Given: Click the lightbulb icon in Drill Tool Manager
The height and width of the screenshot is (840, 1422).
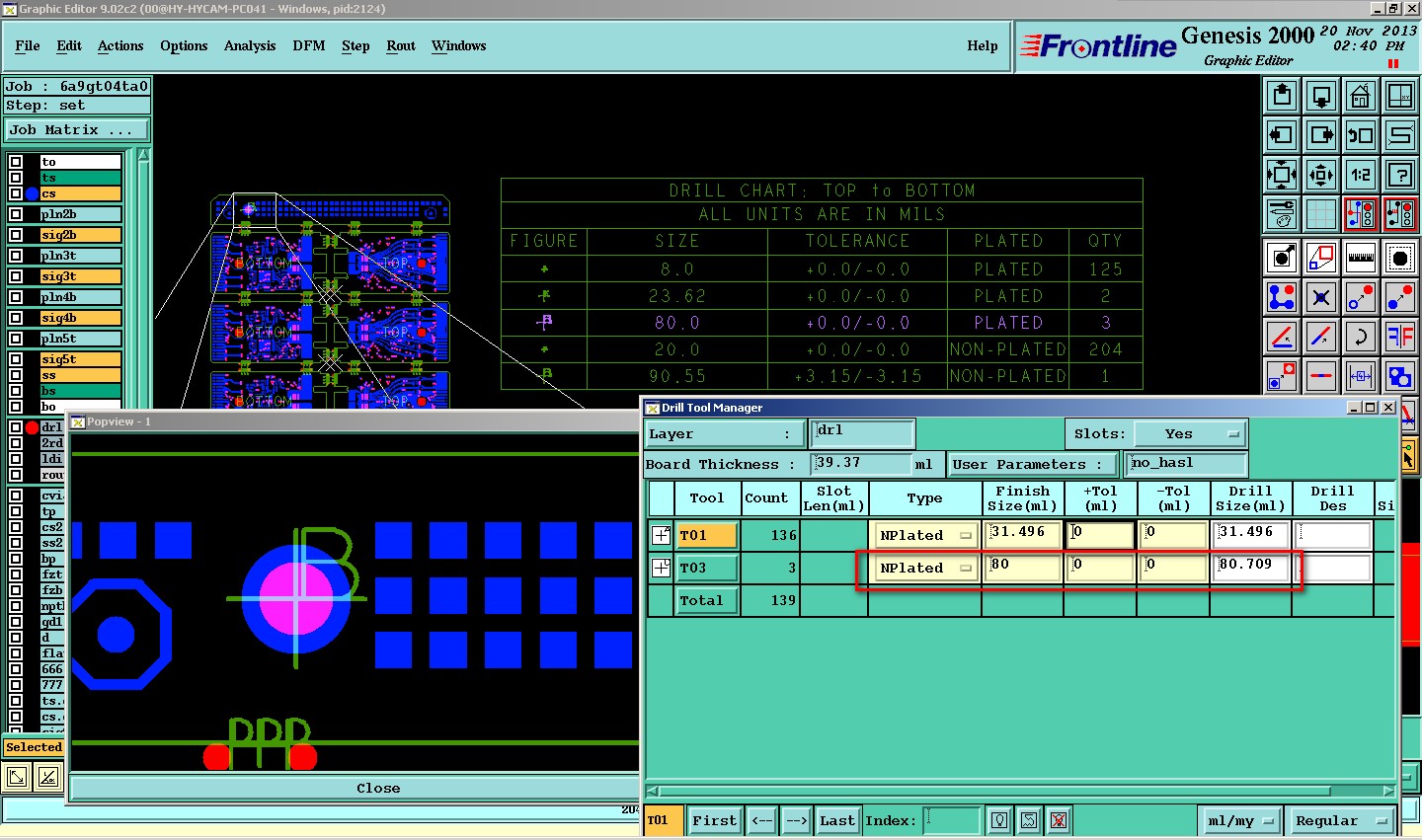Looking at the screenshot, I should (x=999, y=820).
